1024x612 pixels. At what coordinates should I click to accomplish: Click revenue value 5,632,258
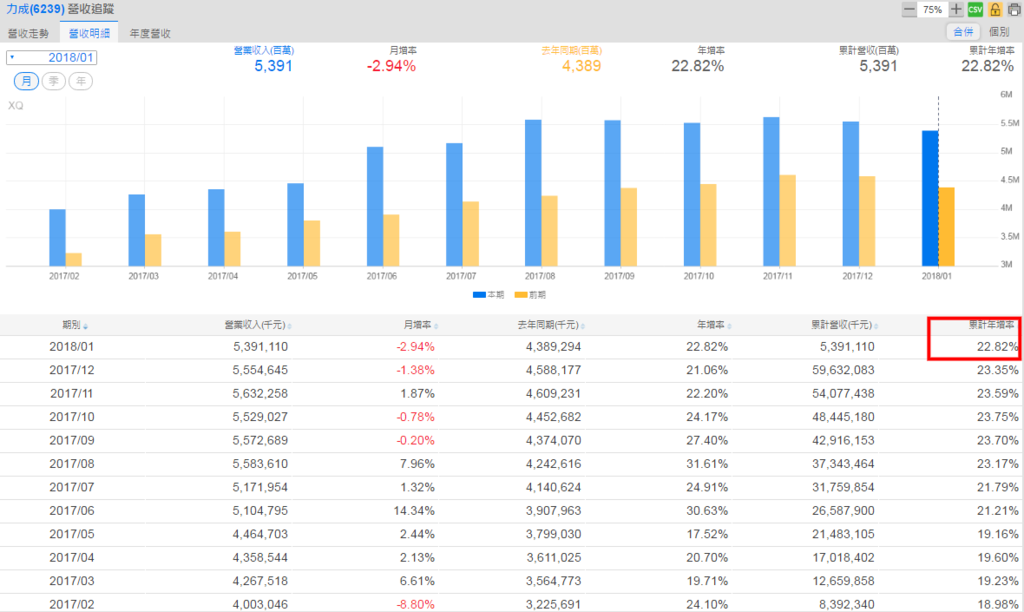coord(260,394)
